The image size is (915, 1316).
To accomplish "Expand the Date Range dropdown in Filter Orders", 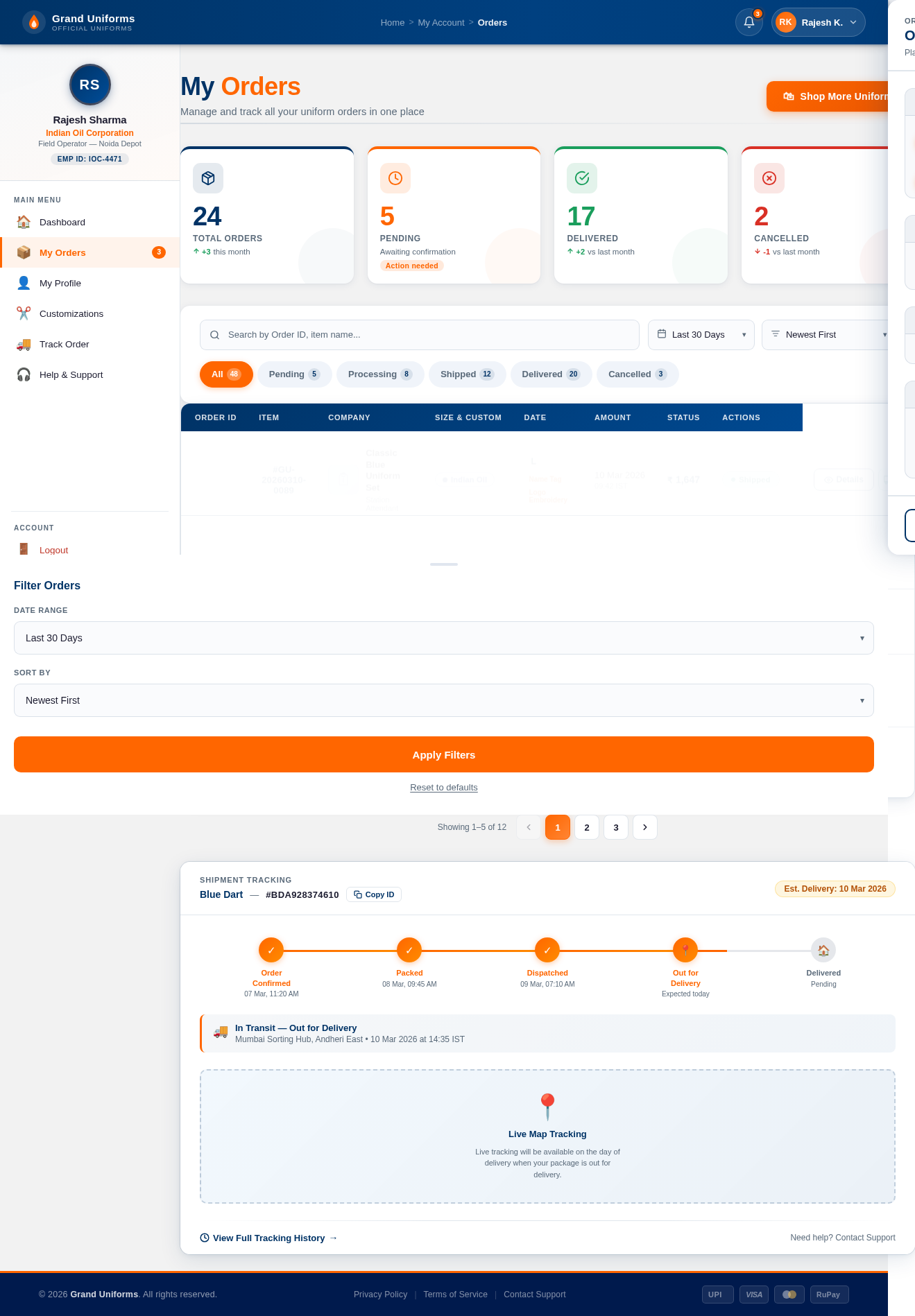I will 443,638.
